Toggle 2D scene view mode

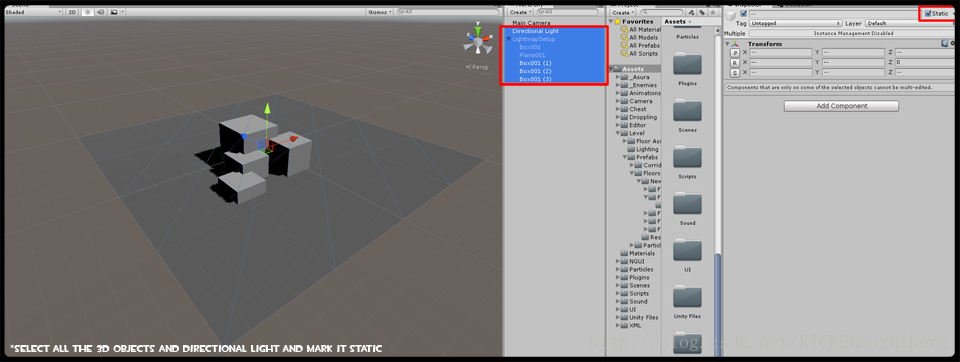(72, 12)
